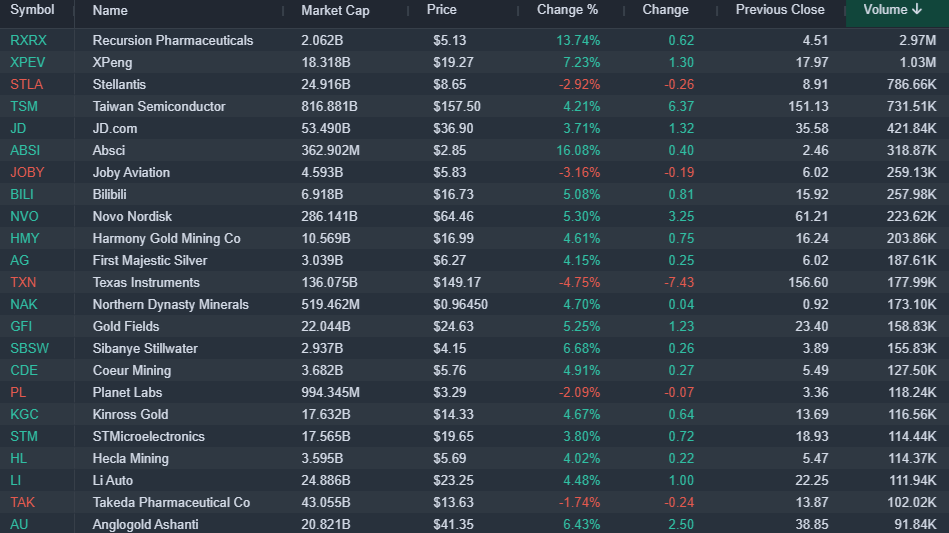This screenshot has width=949, height=533.
Task: Click the 16.08% change value
Action: [x=578, y=151]
